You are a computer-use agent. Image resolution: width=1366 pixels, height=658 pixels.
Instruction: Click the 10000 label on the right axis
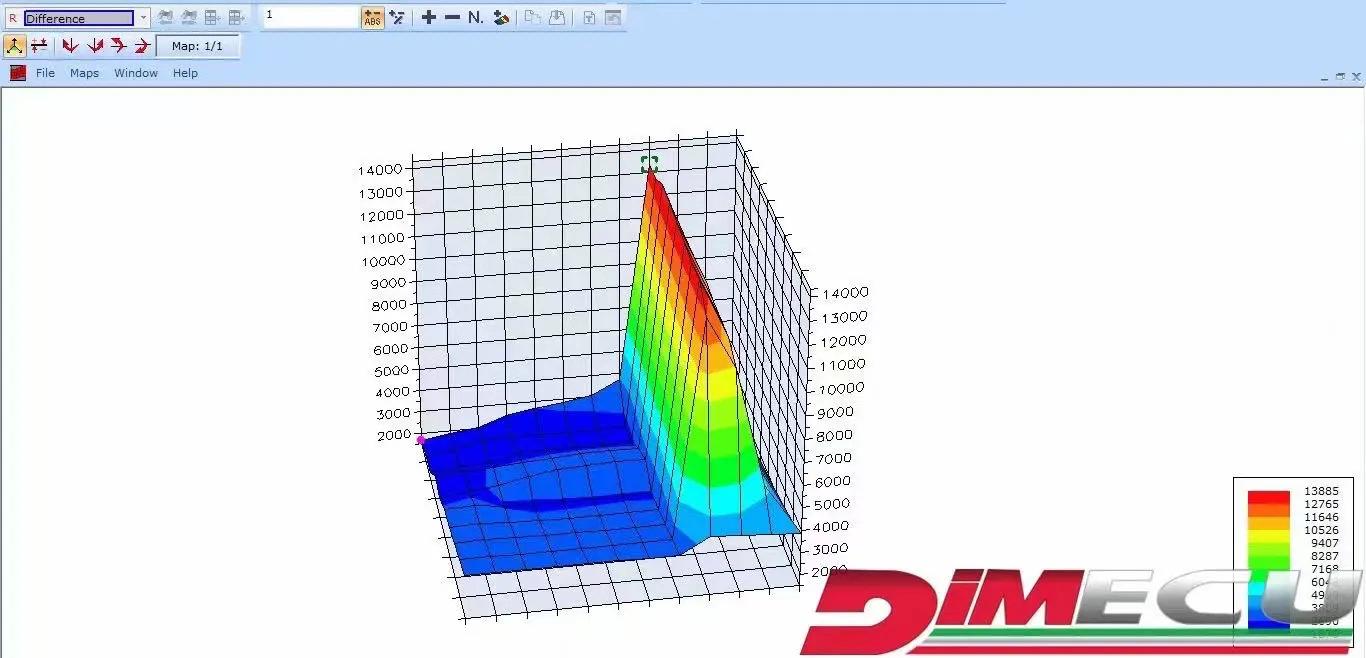tap(843, 388)
